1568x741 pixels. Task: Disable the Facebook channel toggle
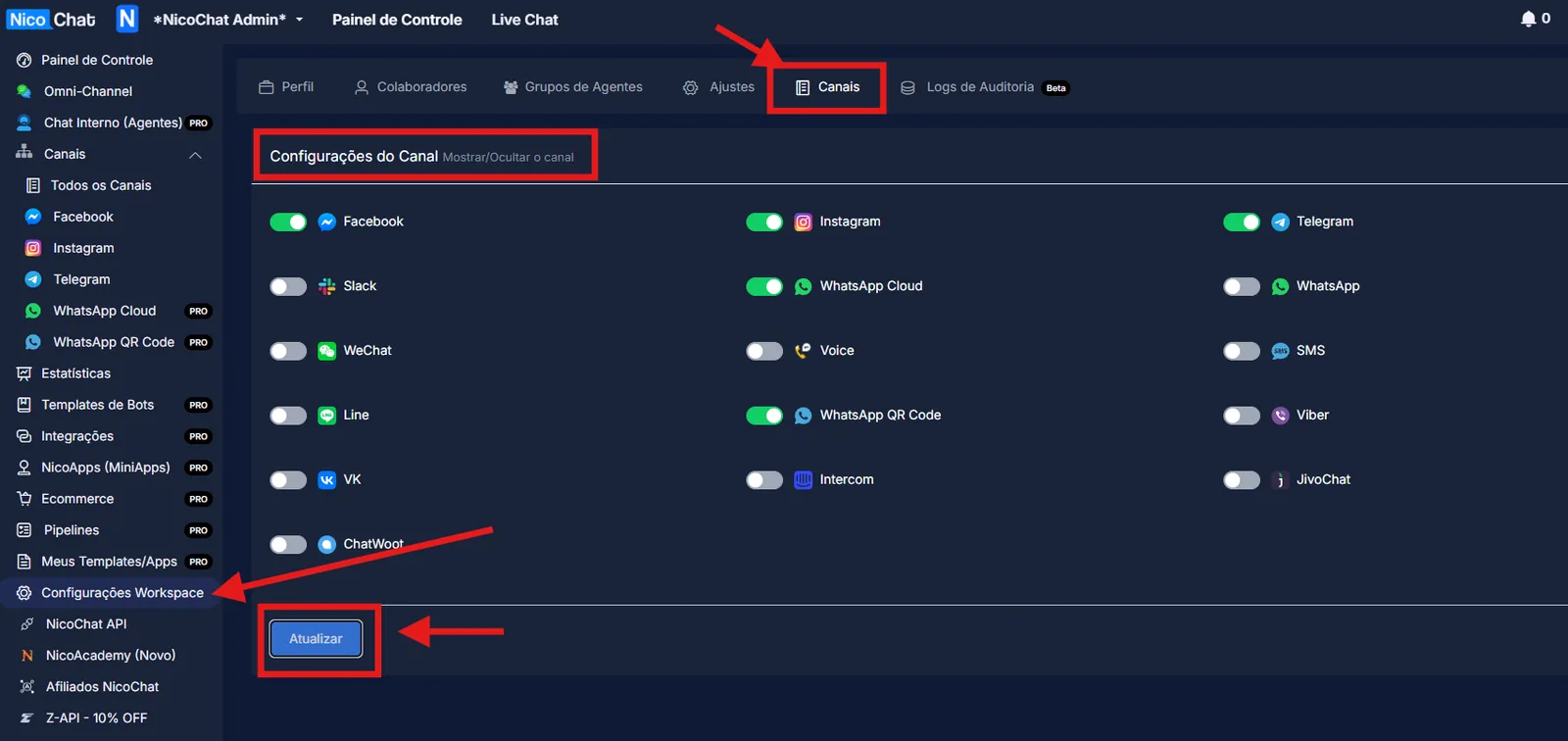[288, 222]
